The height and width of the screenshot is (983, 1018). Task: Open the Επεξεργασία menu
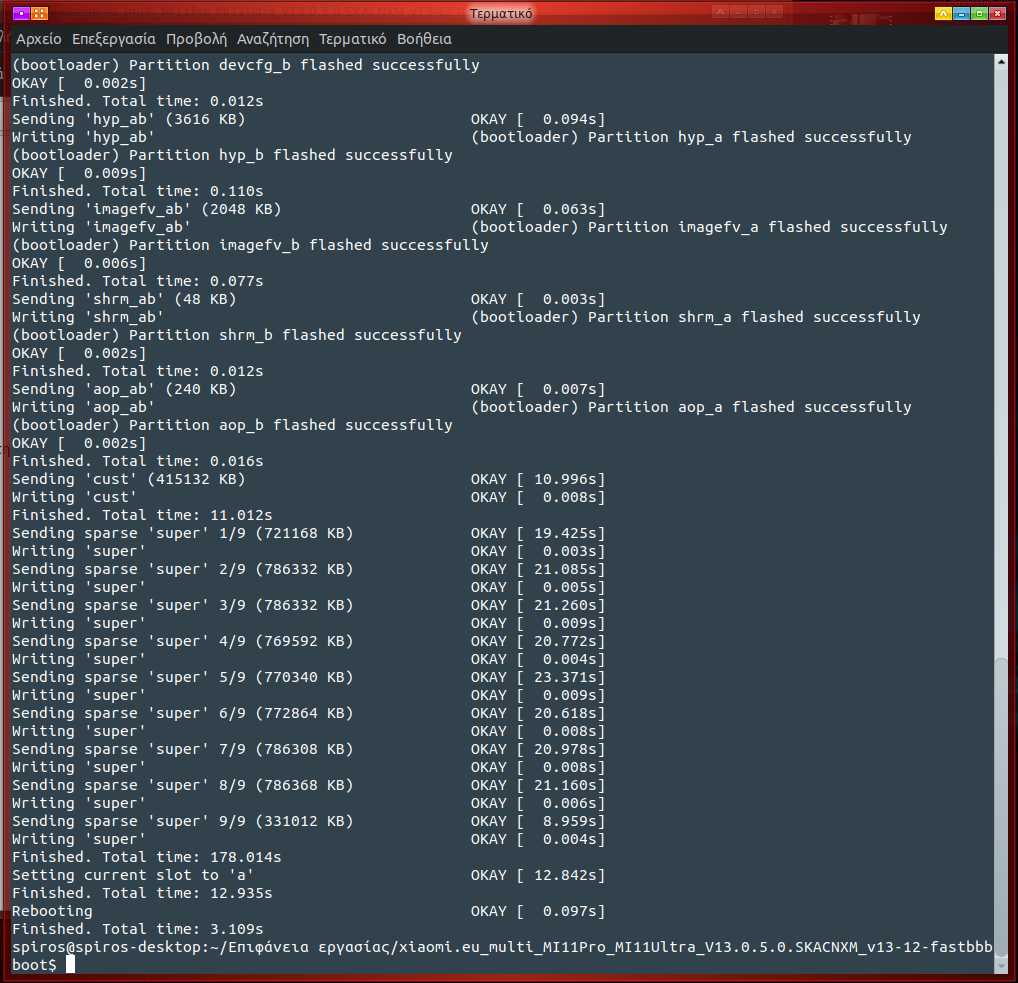click(x=113, y=40)
